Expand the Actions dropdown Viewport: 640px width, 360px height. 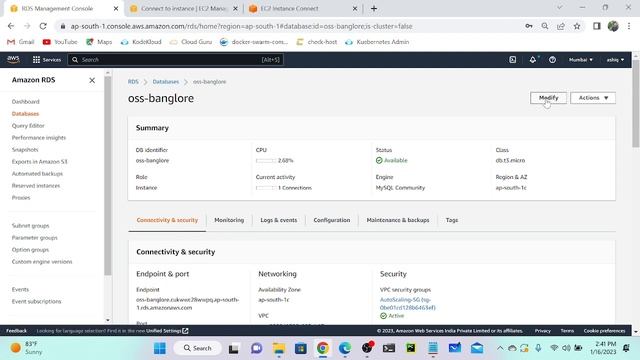click(593, 98)
